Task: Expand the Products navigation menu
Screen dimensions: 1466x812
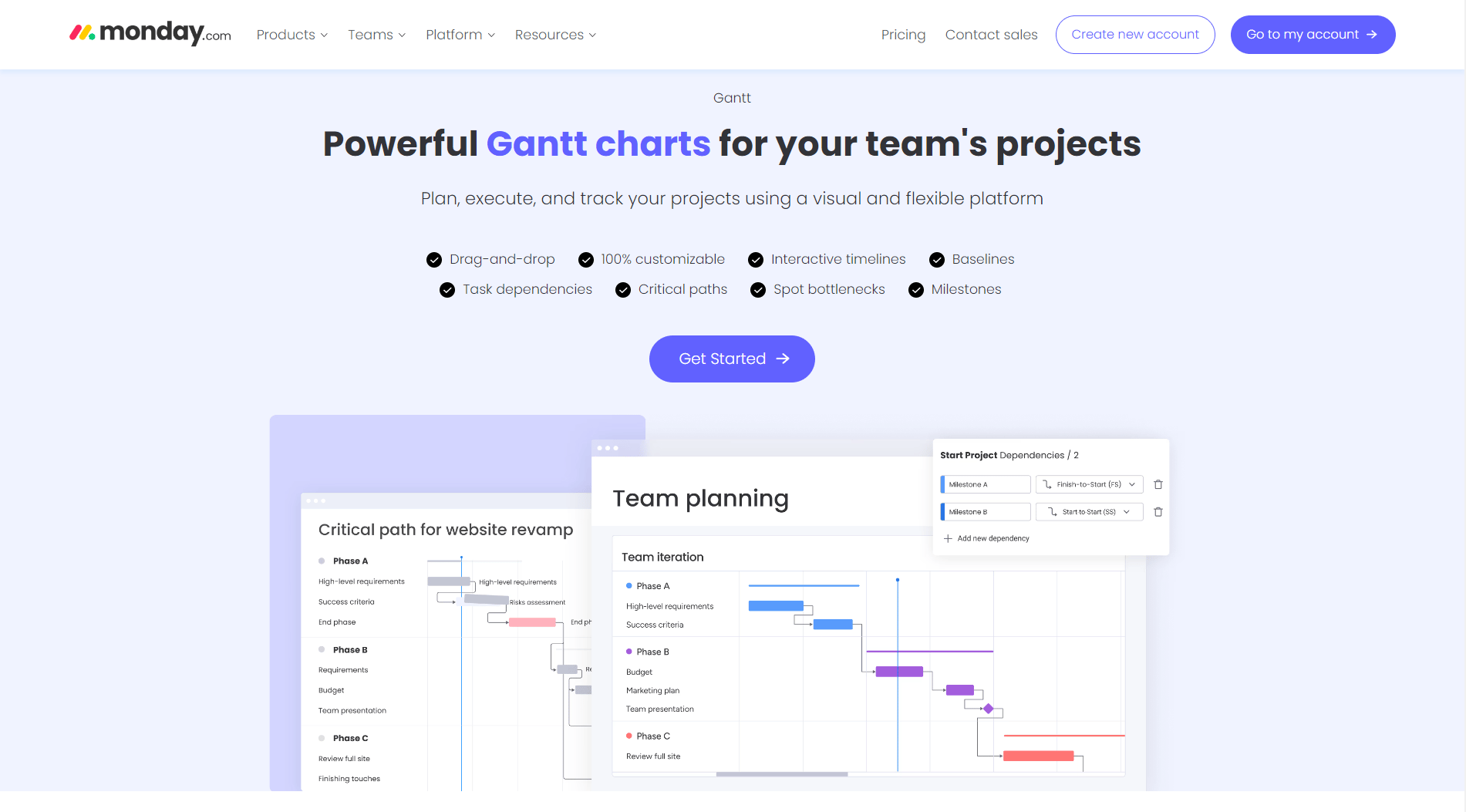Action: pos(292,35)
